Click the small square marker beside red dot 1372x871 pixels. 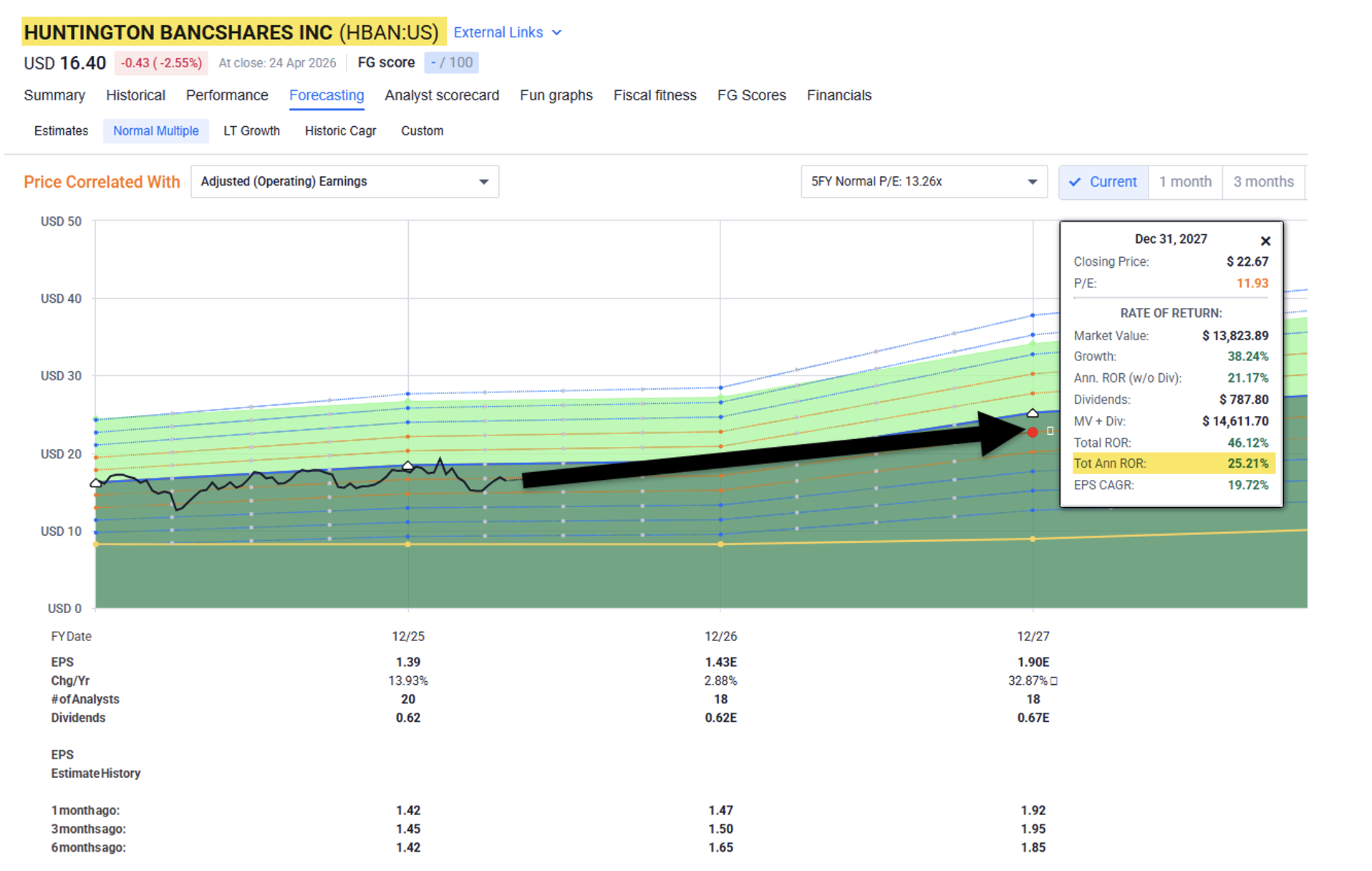point(1050,431)
